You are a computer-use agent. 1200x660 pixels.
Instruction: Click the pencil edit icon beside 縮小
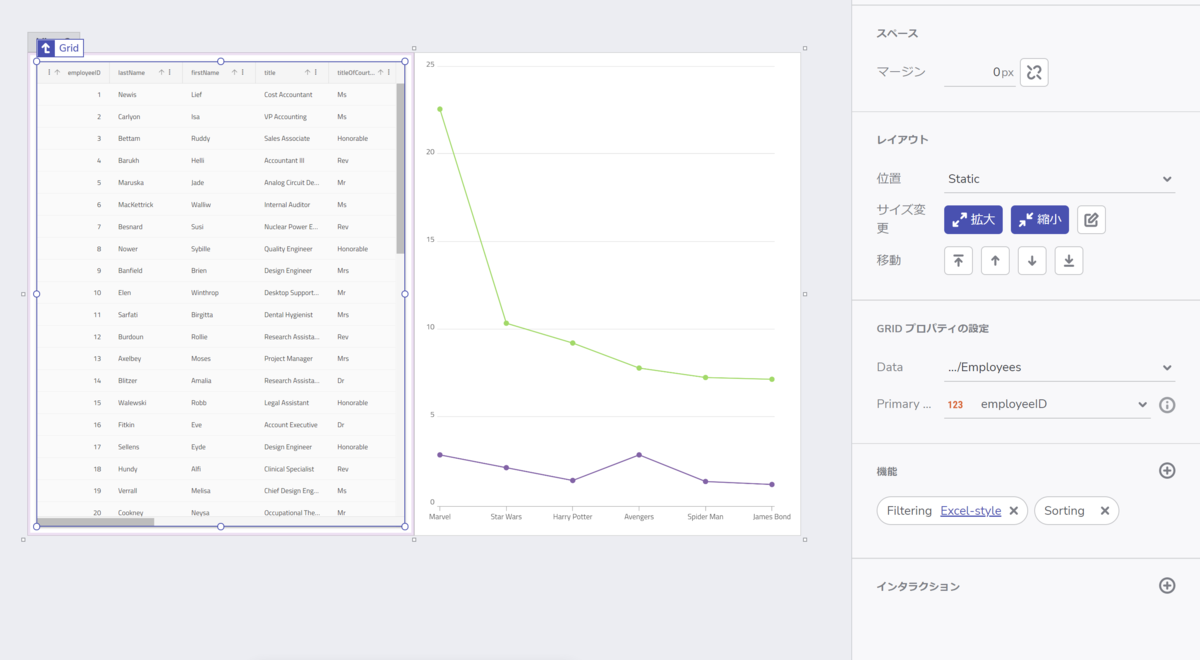tap(1090, 219)
